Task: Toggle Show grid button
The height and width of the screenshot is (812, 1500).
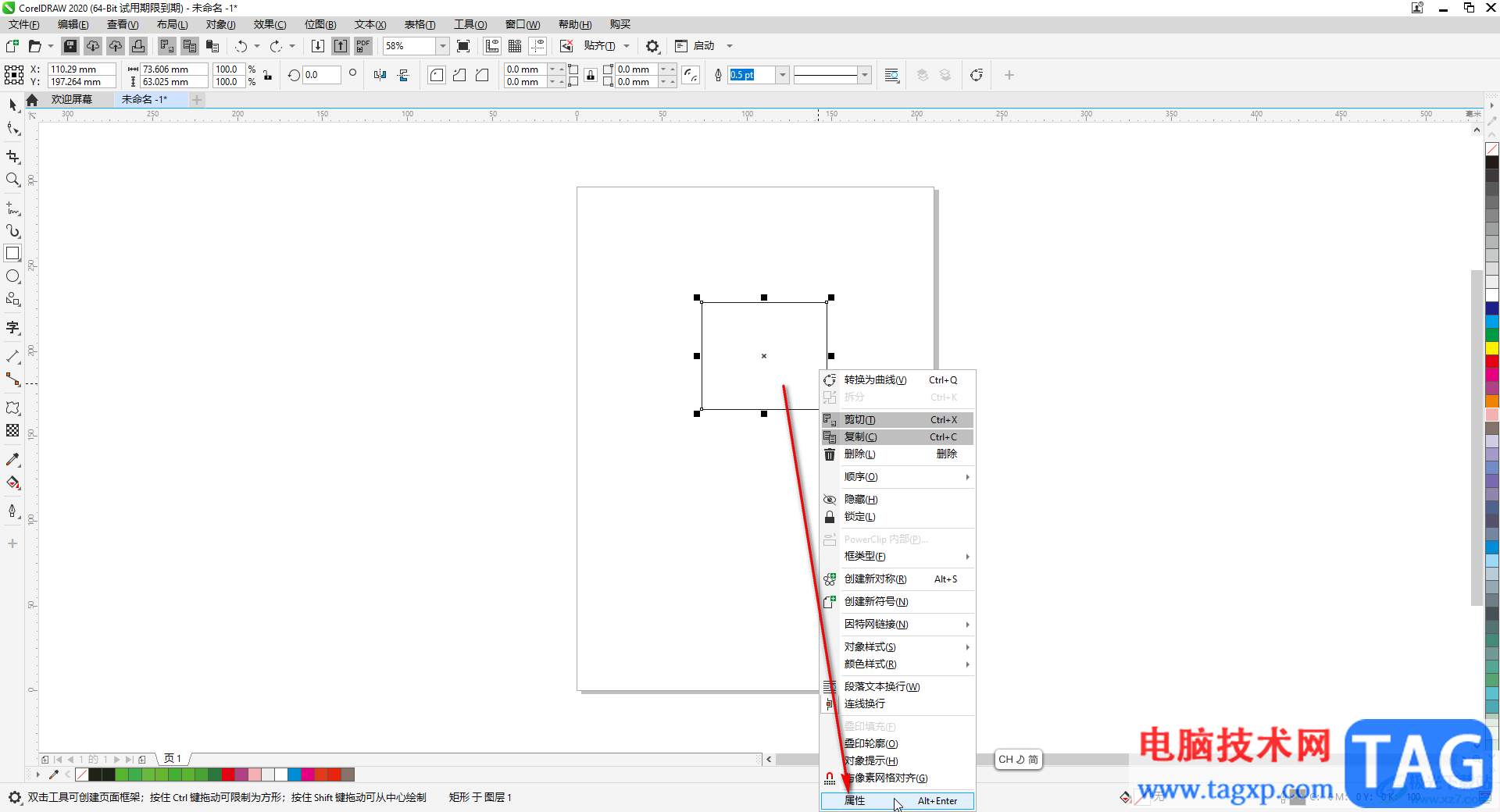Action: pyautogui.click(x=515, y=46)
